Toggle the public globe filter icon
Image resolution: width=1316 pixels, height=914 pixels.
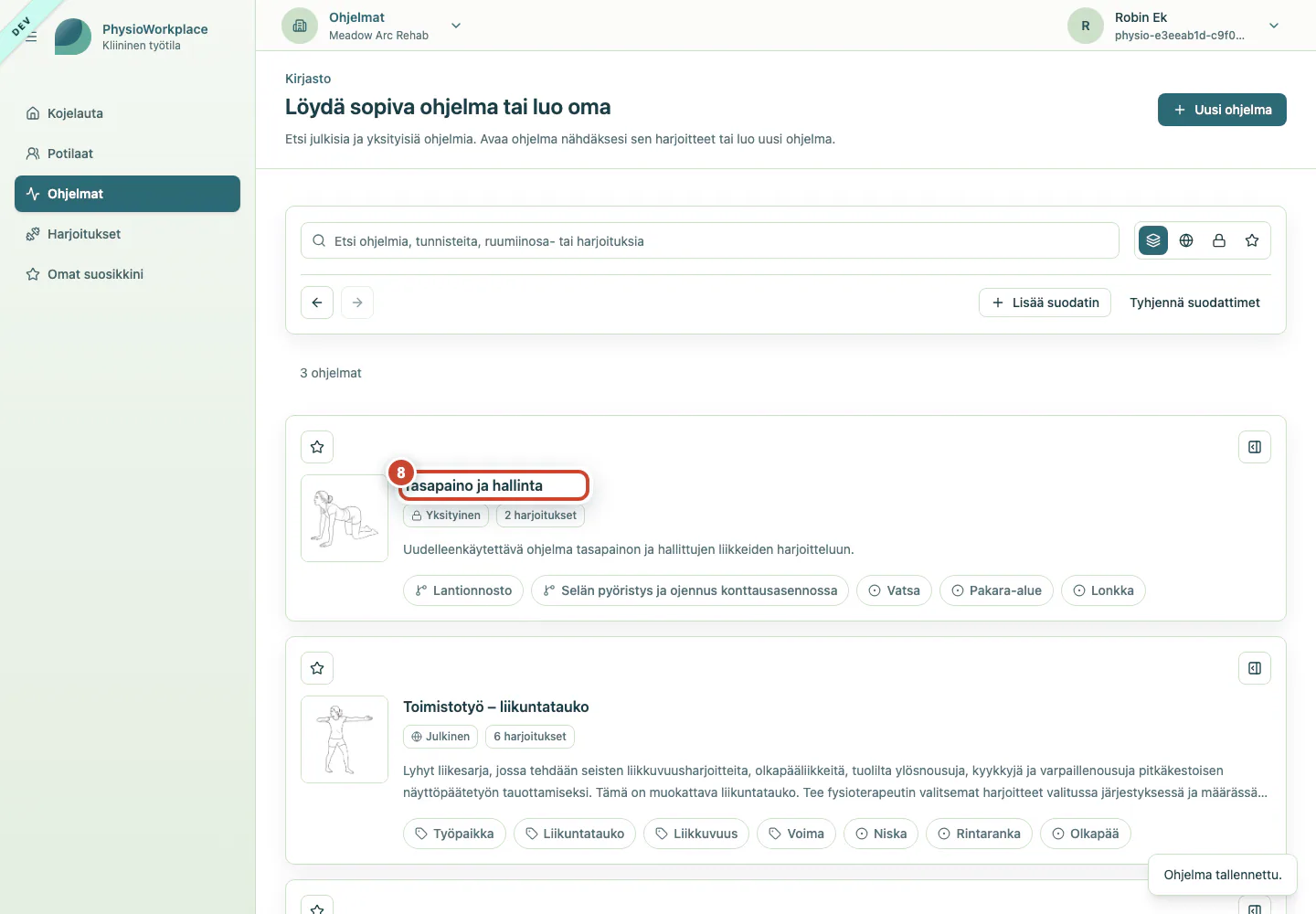(x=1186, y=240)
